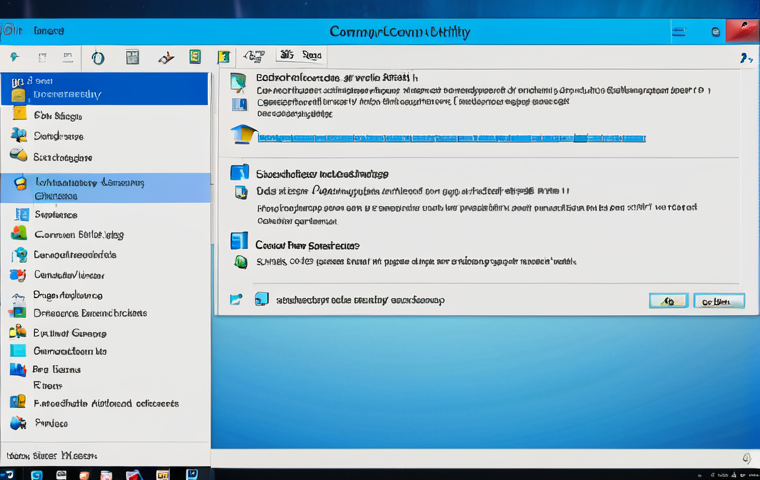
Task: Open the red folder-shaped taskbar icon
Action: (134, 475)
